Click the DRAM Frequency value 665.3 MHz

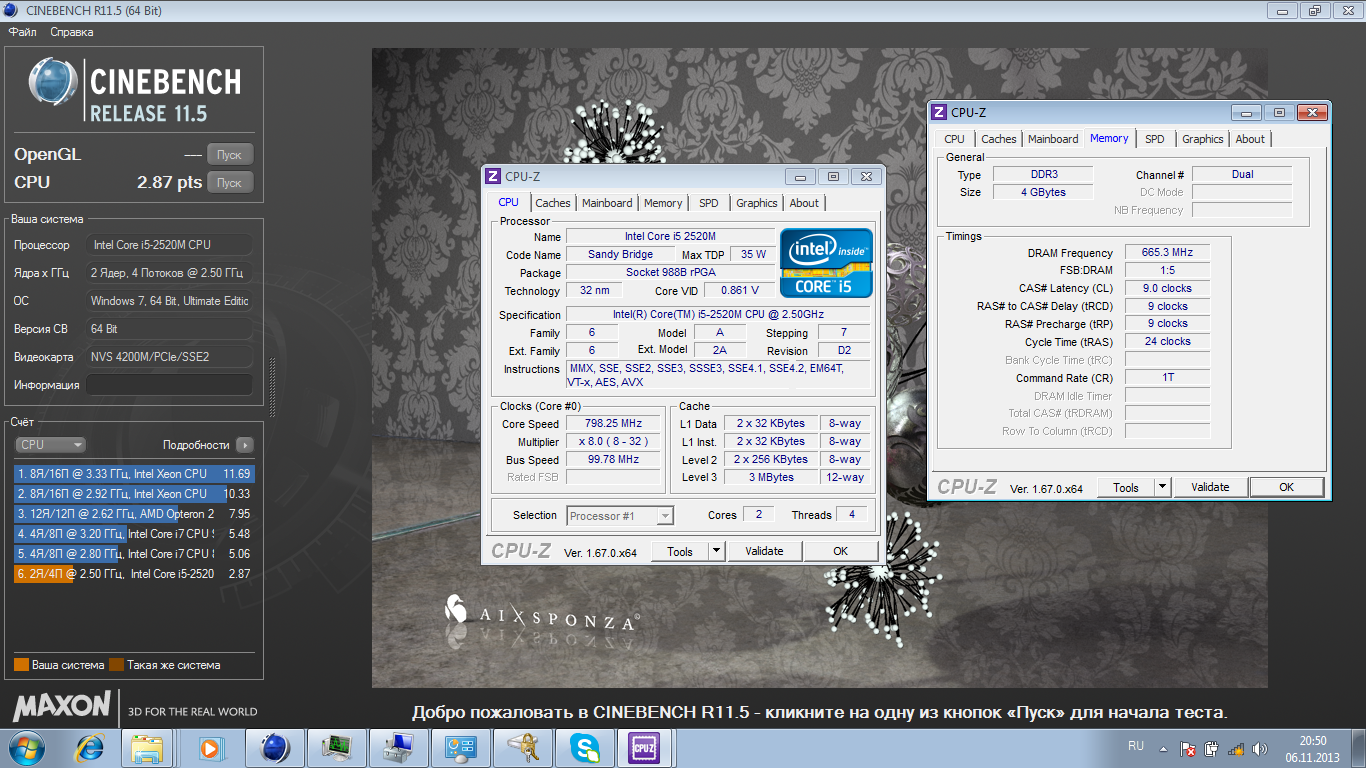pos(1167,253)
